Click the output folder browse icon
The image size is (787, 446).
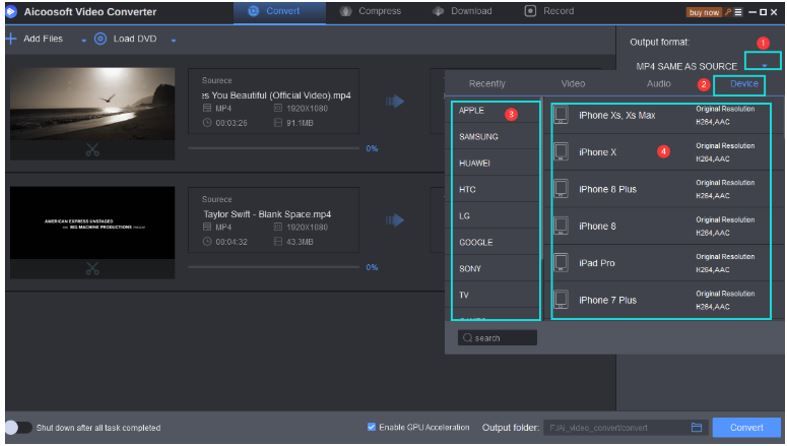pos(696,427)
